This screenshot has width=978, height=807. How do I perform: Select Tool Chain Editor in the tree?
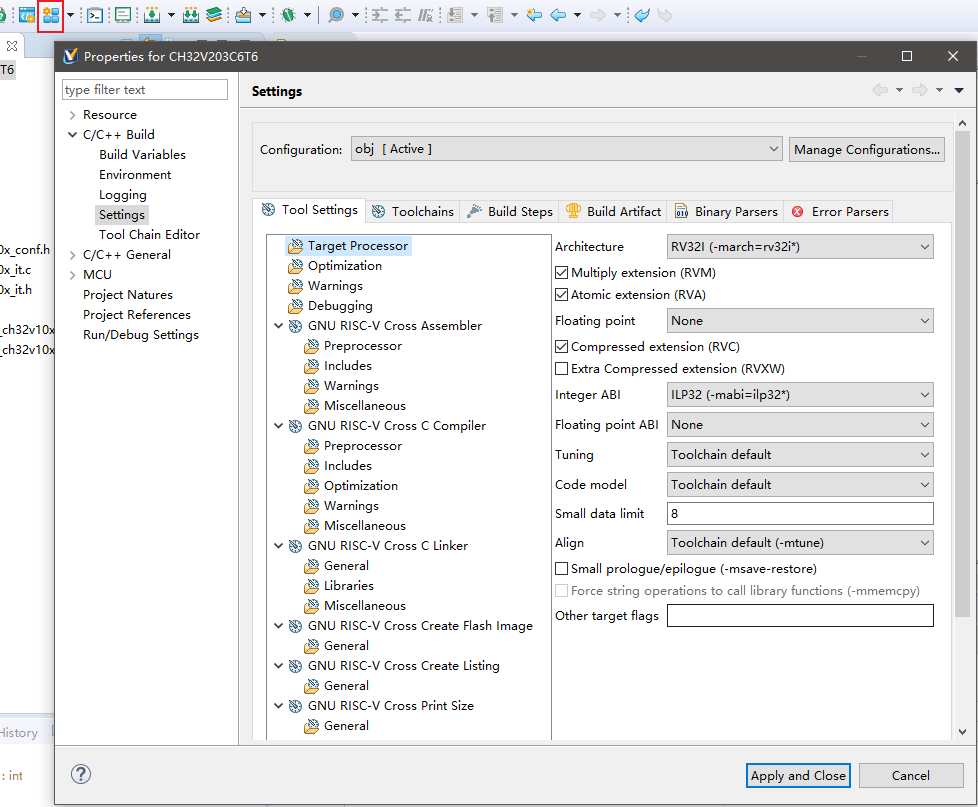149,234
